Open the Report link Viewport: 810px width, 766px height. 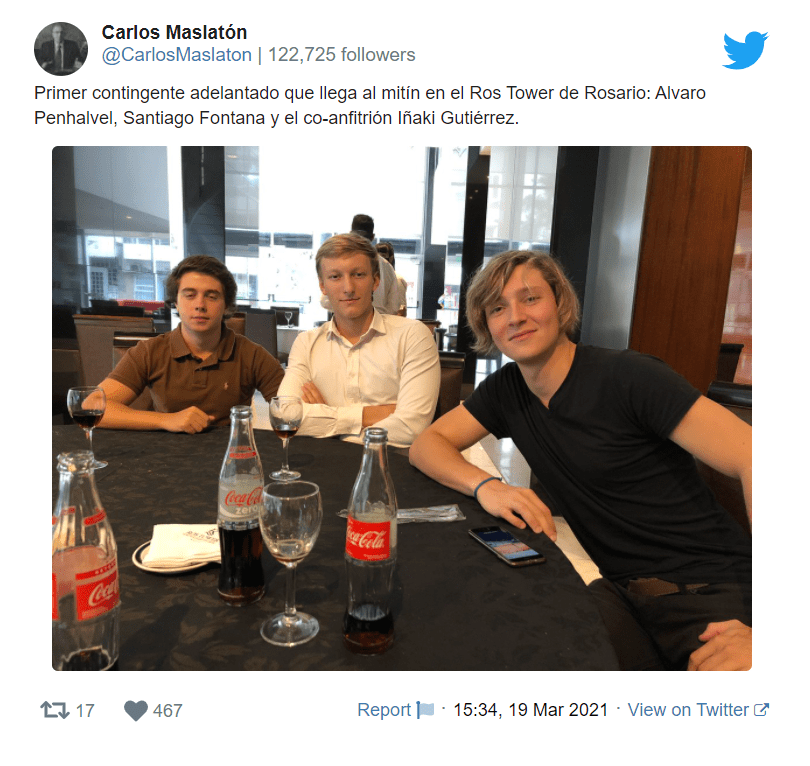(x=384, y=710)
